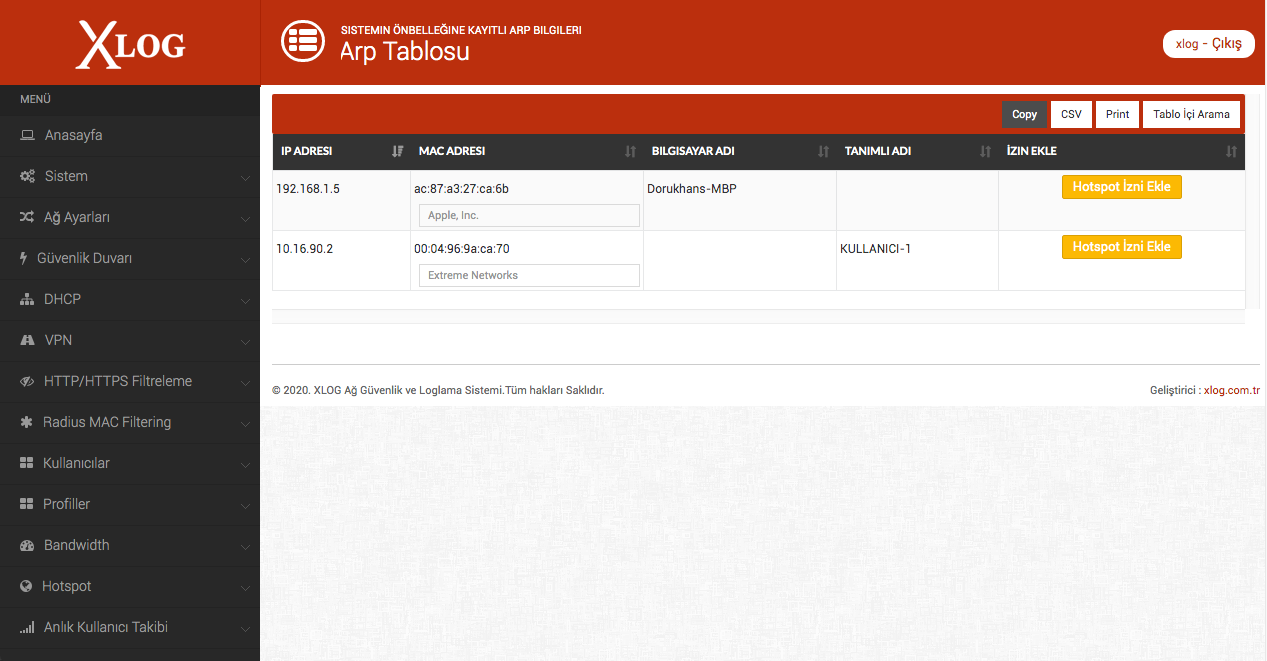Click the Copy button
1267x661 pixels.
pos(1024,114)
